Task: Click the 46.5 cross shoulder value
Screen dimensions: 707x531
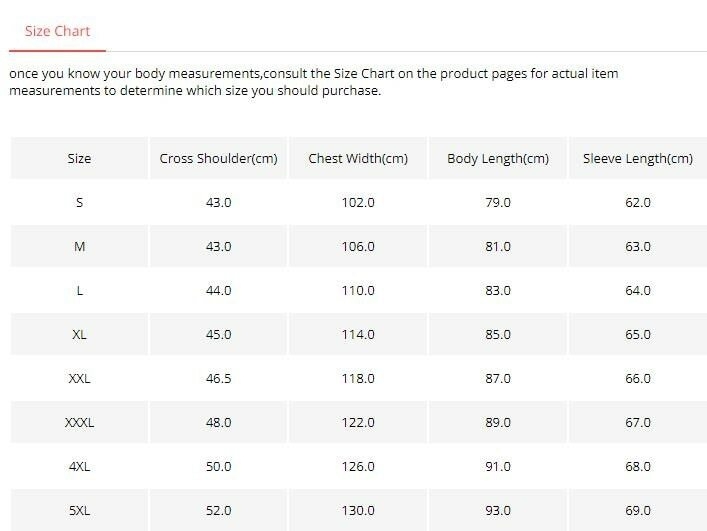Action: coord(218,379)
